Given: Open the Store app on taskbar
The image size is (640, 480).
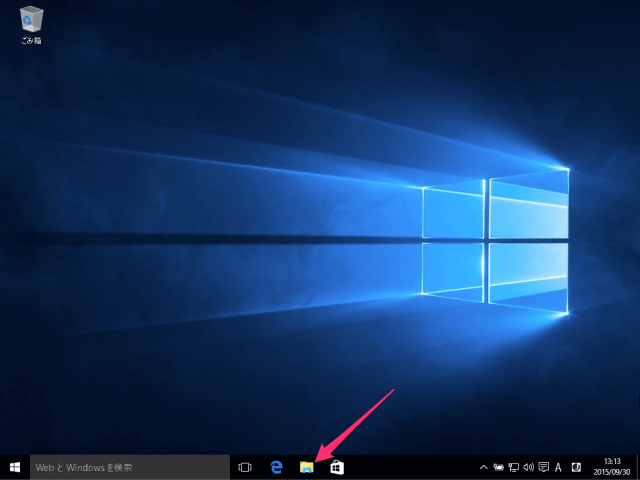Looking at the screenshot, I should click(x=337, y=467).
